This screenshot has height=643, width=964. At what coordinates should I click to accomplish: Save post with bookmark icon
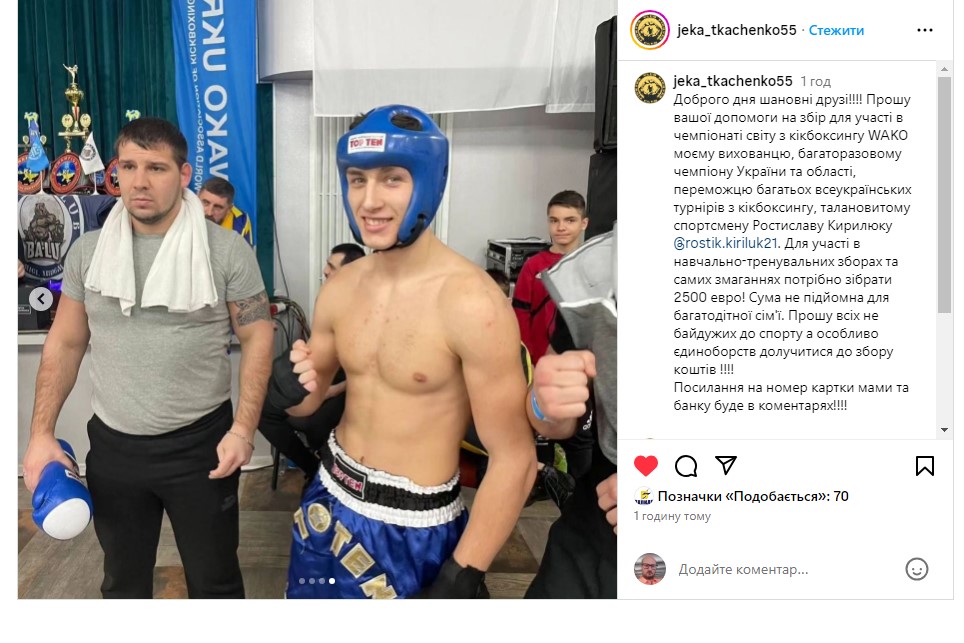tap(925, 466)
